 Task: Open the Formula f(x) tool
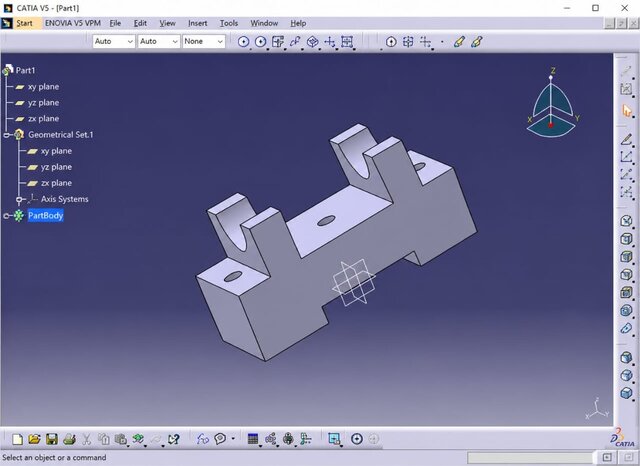click(x=202, y=439)
